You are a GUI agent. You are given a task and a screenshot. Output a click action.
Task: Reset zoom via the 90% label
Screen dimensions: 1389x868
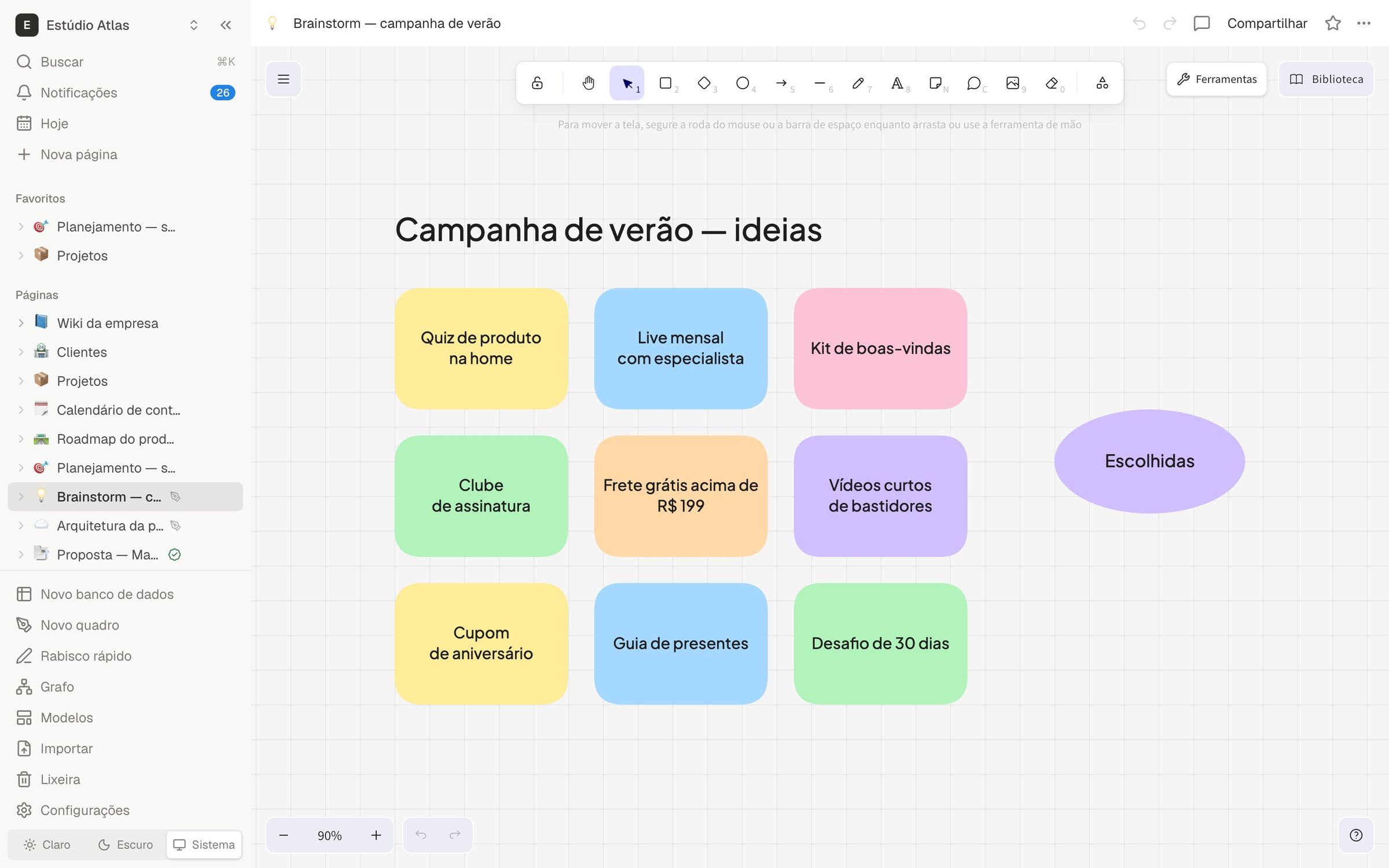tap(329, 835)
